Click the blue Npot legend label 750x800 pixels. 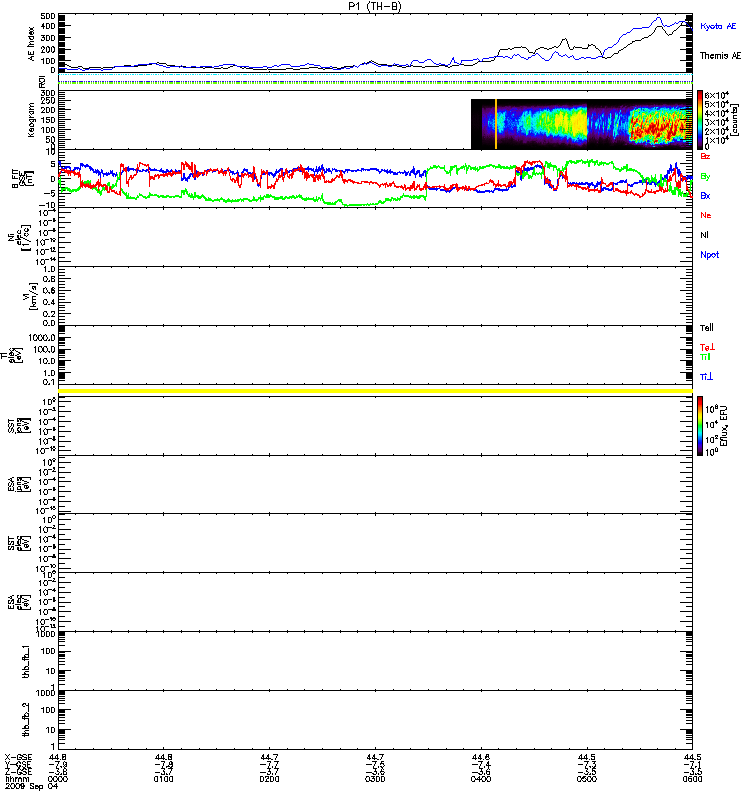pos(710,255)
